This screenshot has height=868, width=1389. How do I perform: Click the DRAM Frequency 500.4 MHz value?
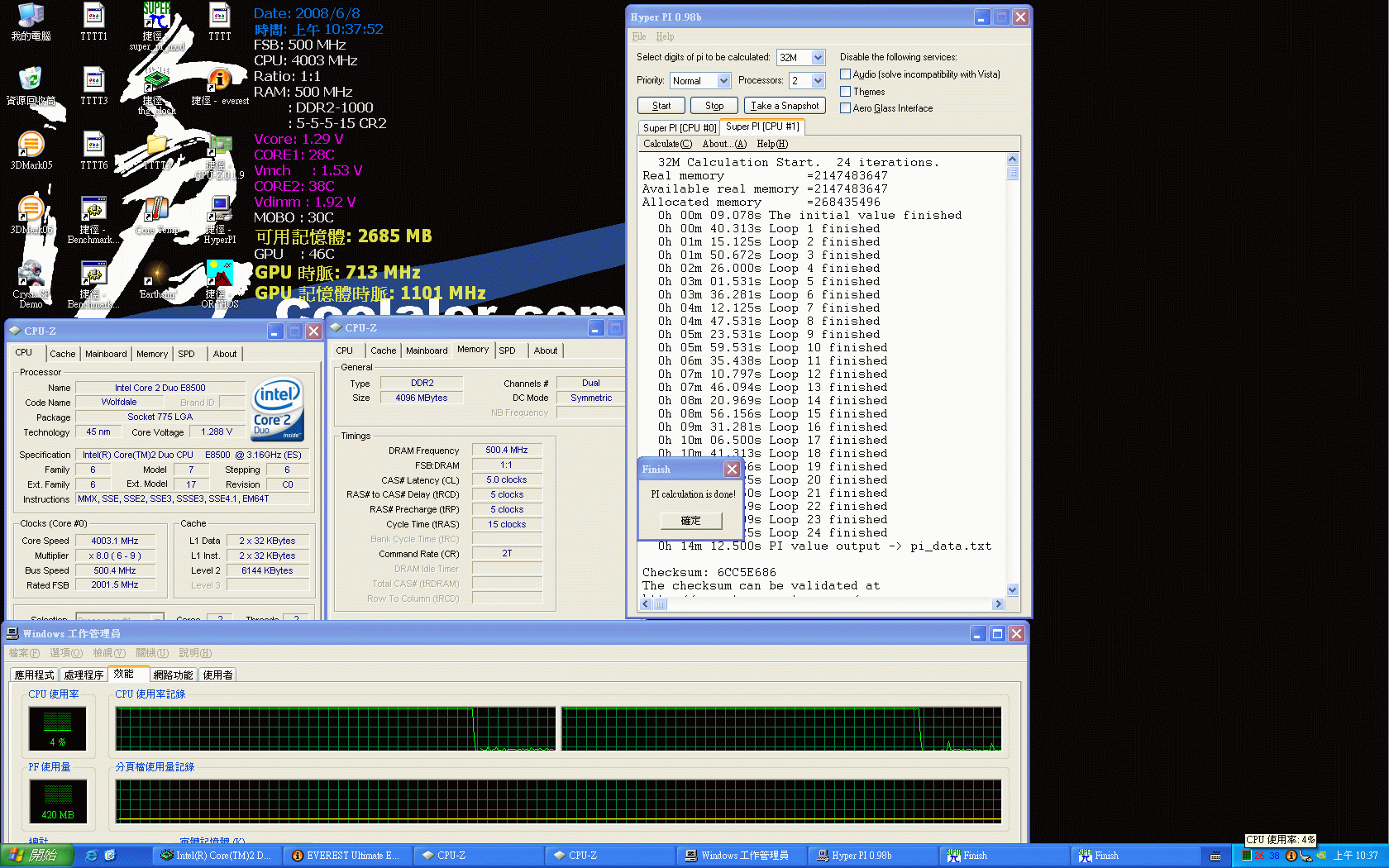[x=507, y=451]
